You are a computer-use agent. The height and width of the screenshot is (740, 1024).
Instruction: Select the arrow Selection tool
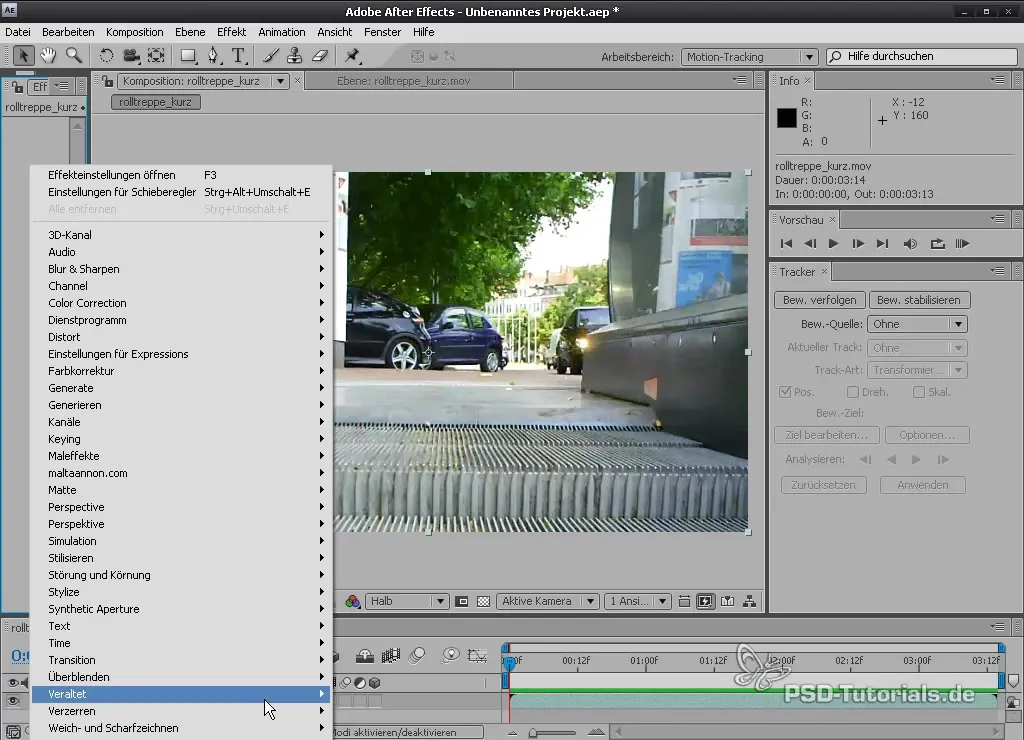[x=24, y=56]
